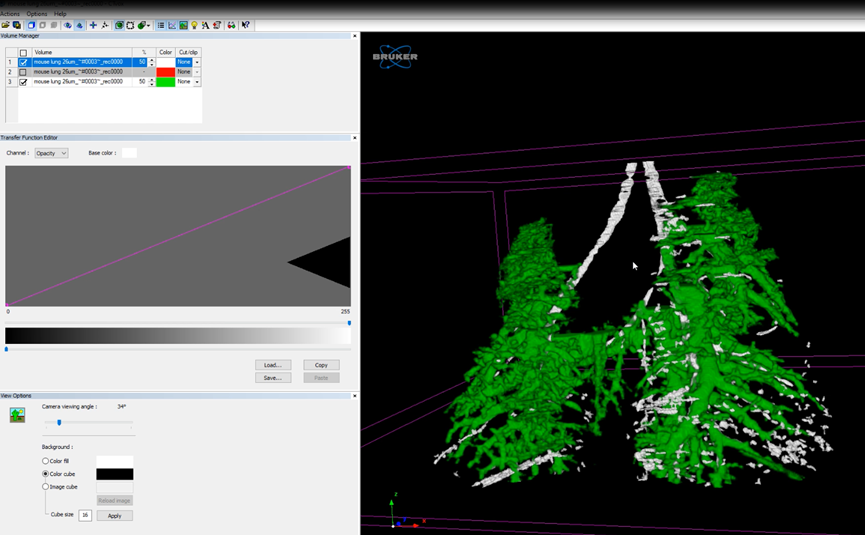Click the Load... button
Screen dimensions: 865x535
[x=273, y=365]
